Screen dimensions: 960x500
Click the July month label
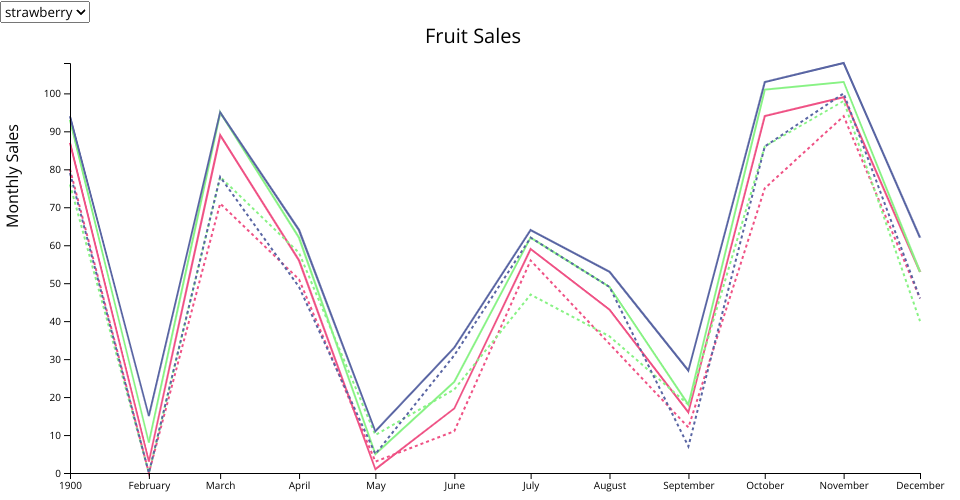tap(530, 486)
